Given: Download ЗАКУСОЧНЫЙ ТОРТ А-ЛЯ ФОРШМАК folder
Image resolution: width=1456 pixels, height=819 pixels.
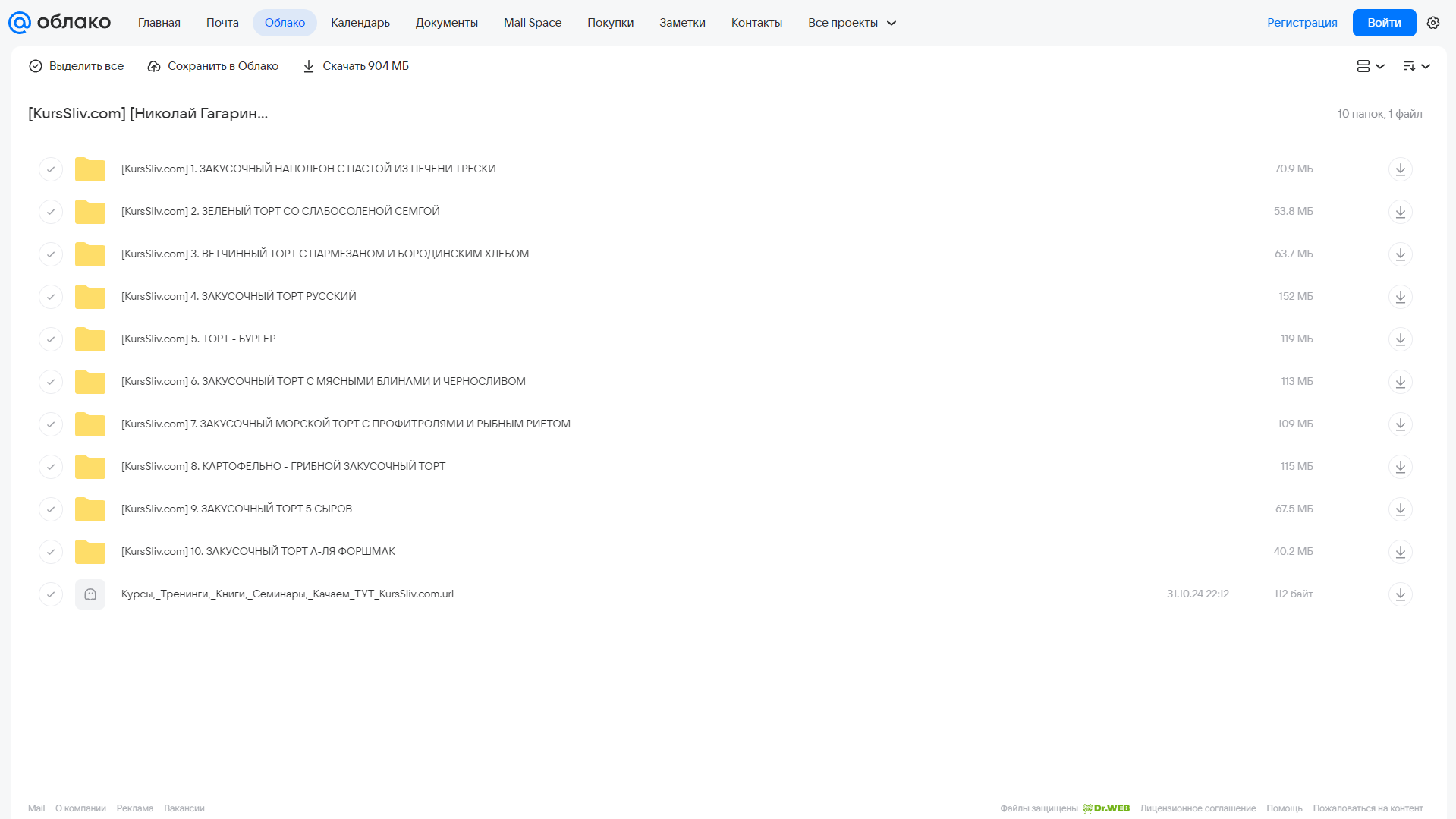Looking at the screenshot, I should point(1401,552).
